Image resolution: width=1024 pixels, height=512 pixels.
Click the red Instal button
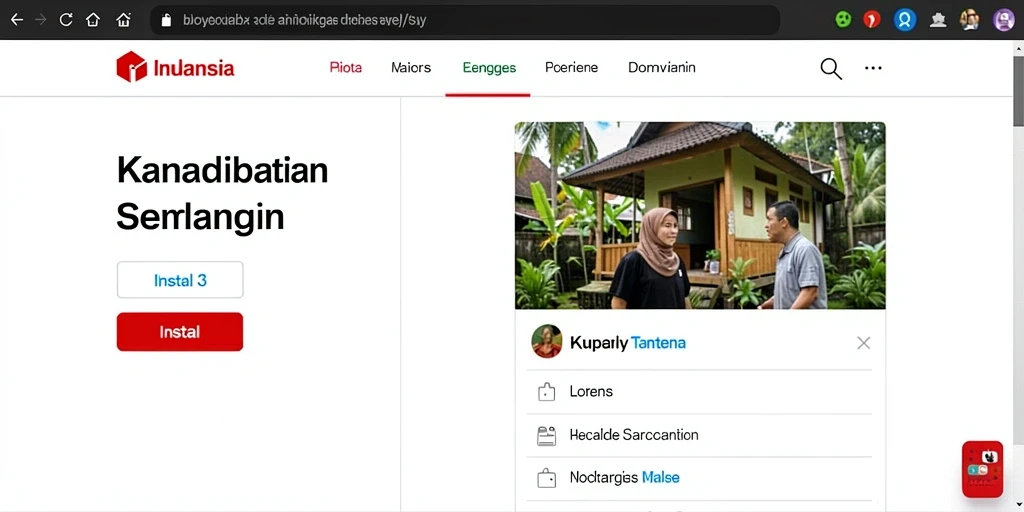pos(180,332)
